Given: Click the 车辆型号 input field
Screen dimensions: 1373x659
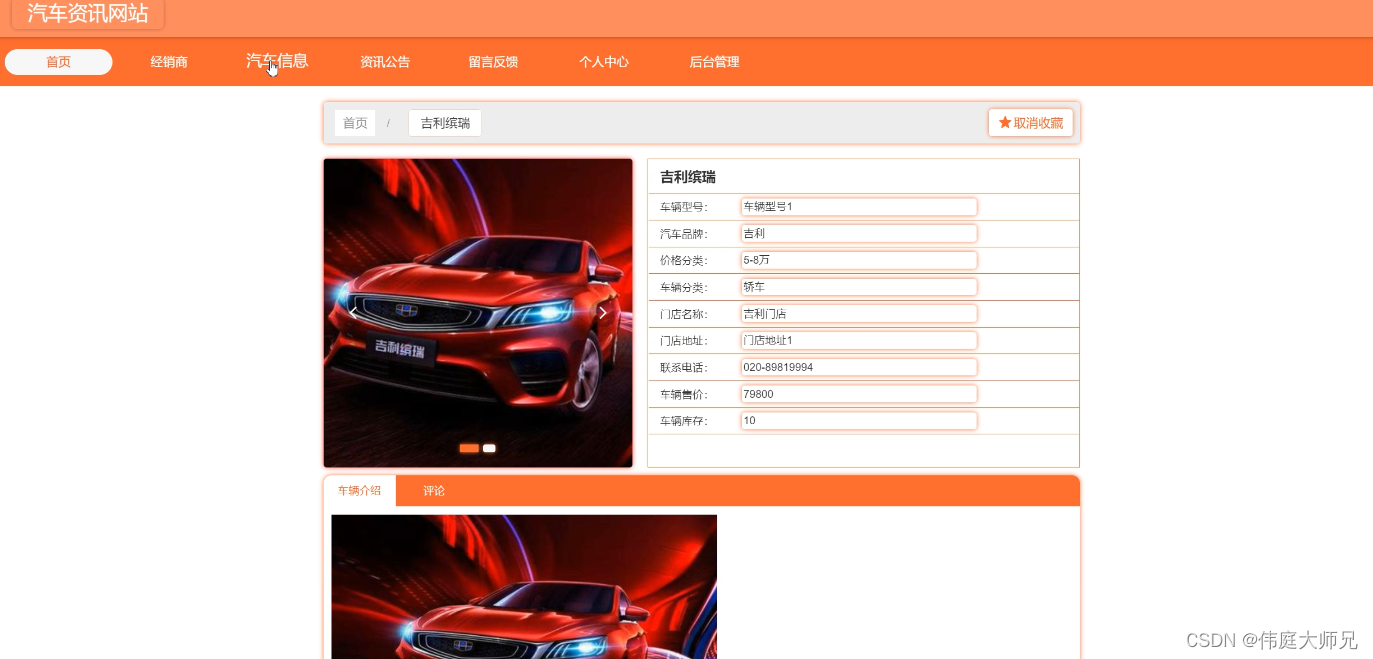Looking at the screenshot, I should [x=858, y=206].
